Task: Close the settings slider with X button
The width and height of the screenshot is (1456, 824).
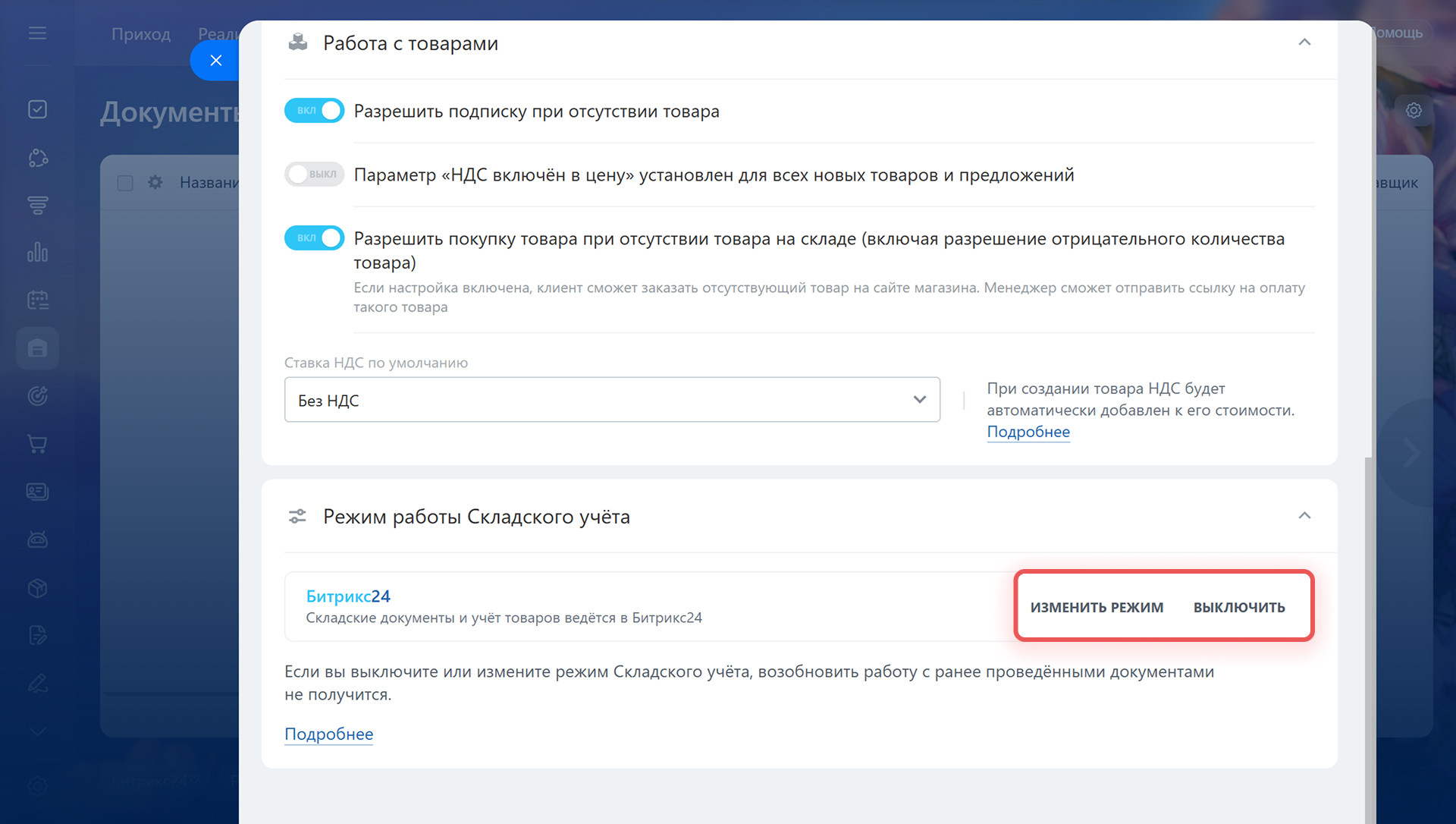Action: coord(216,61)
